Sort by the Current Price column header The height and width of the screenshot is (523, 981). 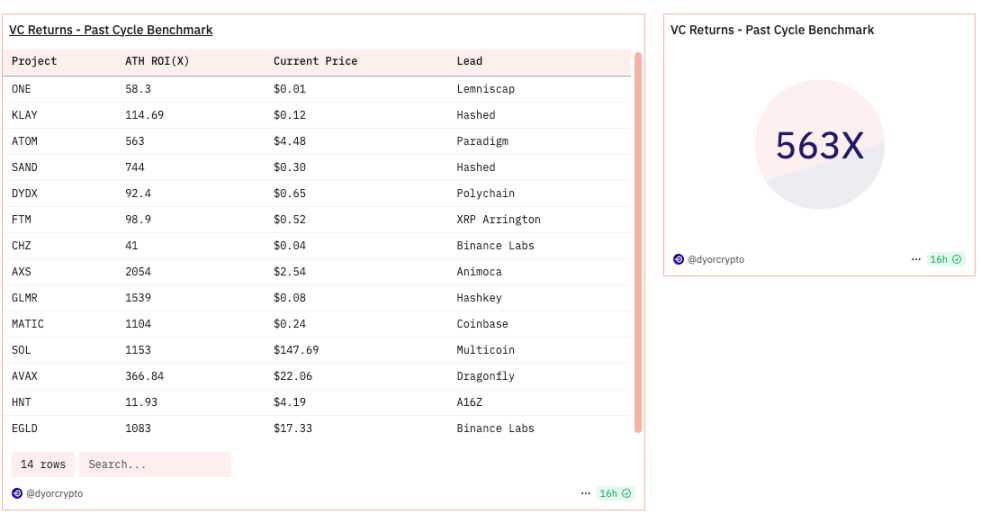314,61
